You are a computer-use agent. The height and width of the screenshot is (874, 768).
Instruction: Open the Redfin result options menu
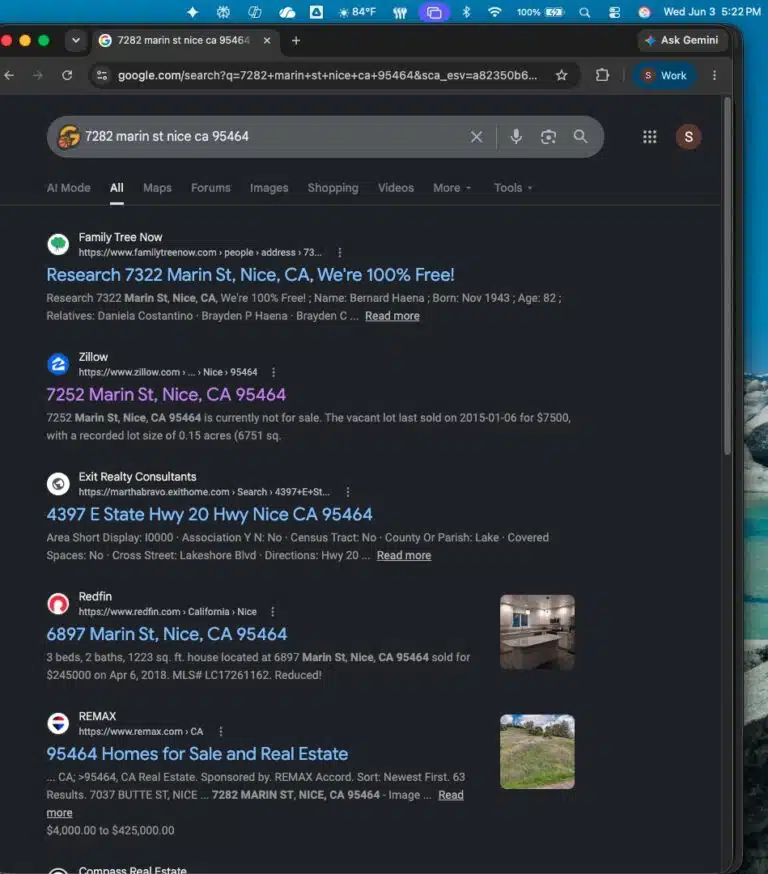coord(273,612)
